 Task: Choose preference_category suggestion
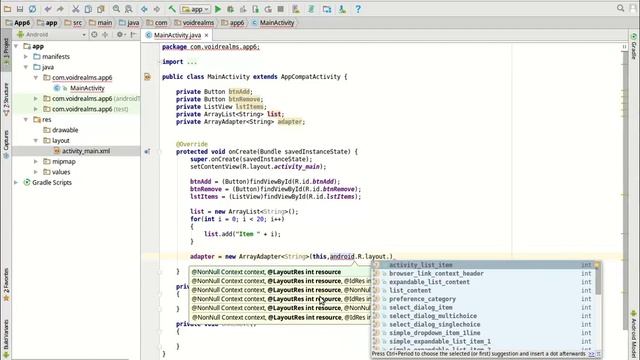point(483,299)
